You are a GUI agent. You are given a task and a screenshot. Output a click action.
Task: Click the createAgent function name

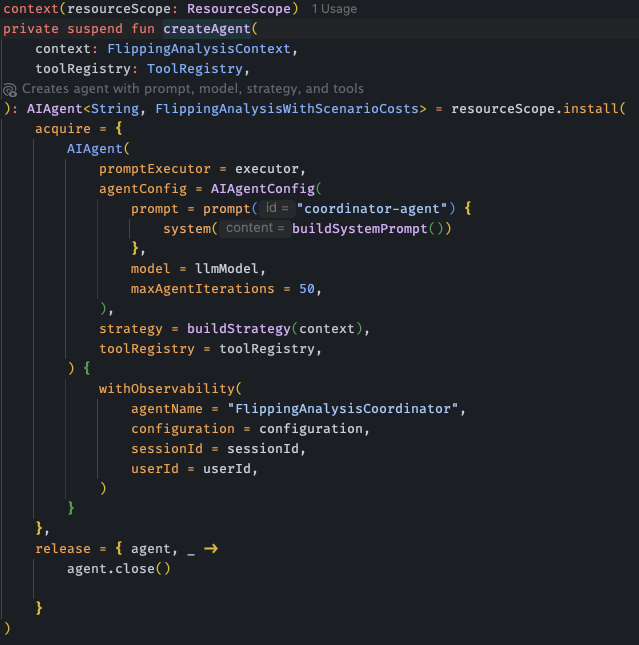pos(207,29)
